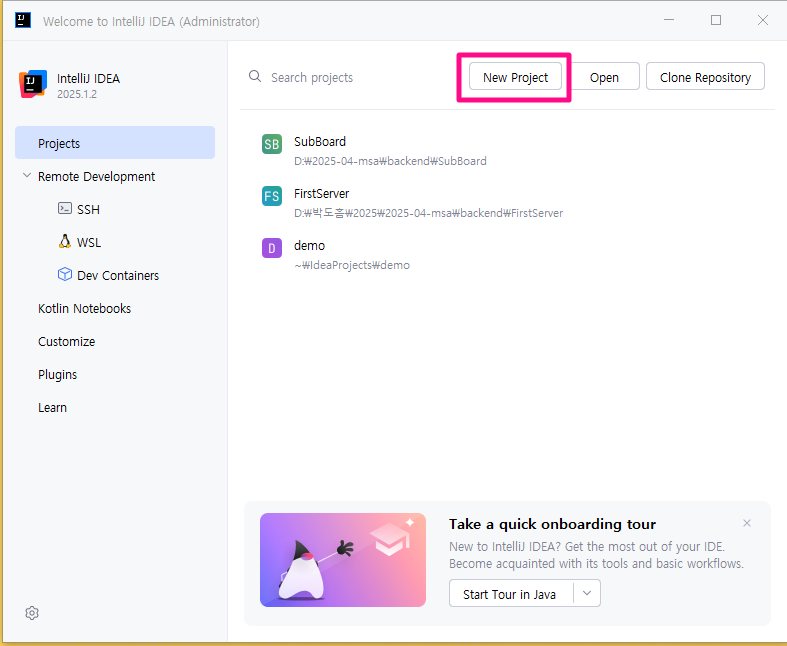The image size is (787, 646).
Task: Maximize the Welcome window
Action: tap(716, 20)
